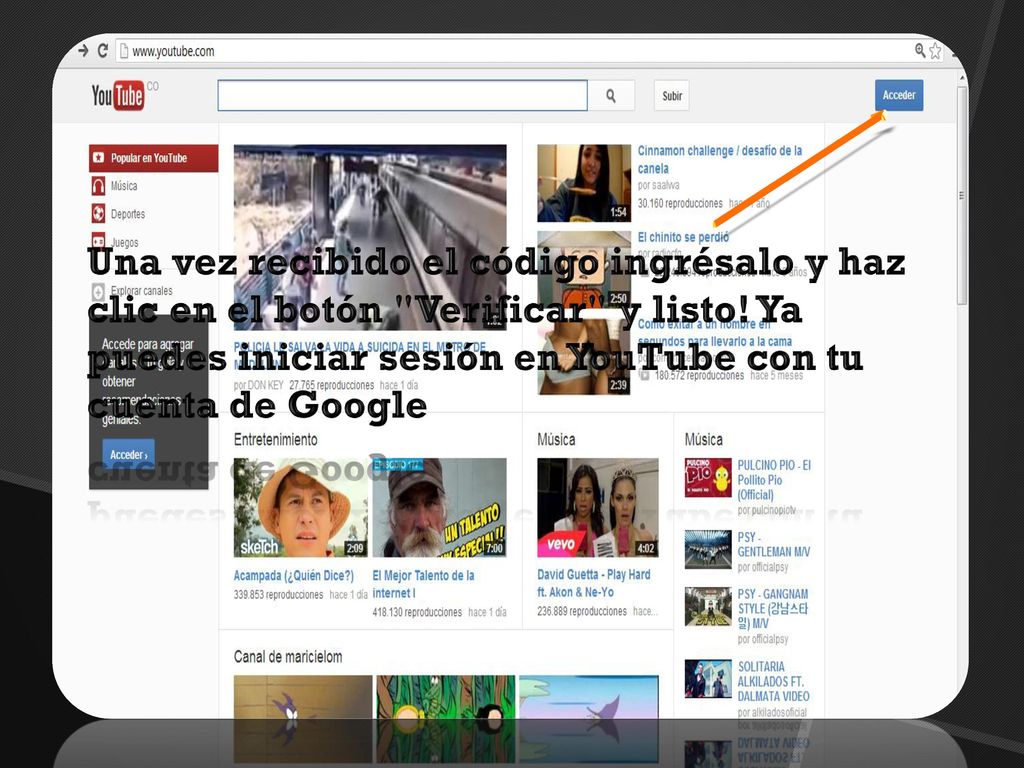
Task: Open El Mejor Talento de la internet thumbnail
Action: (x=440, y=507)
